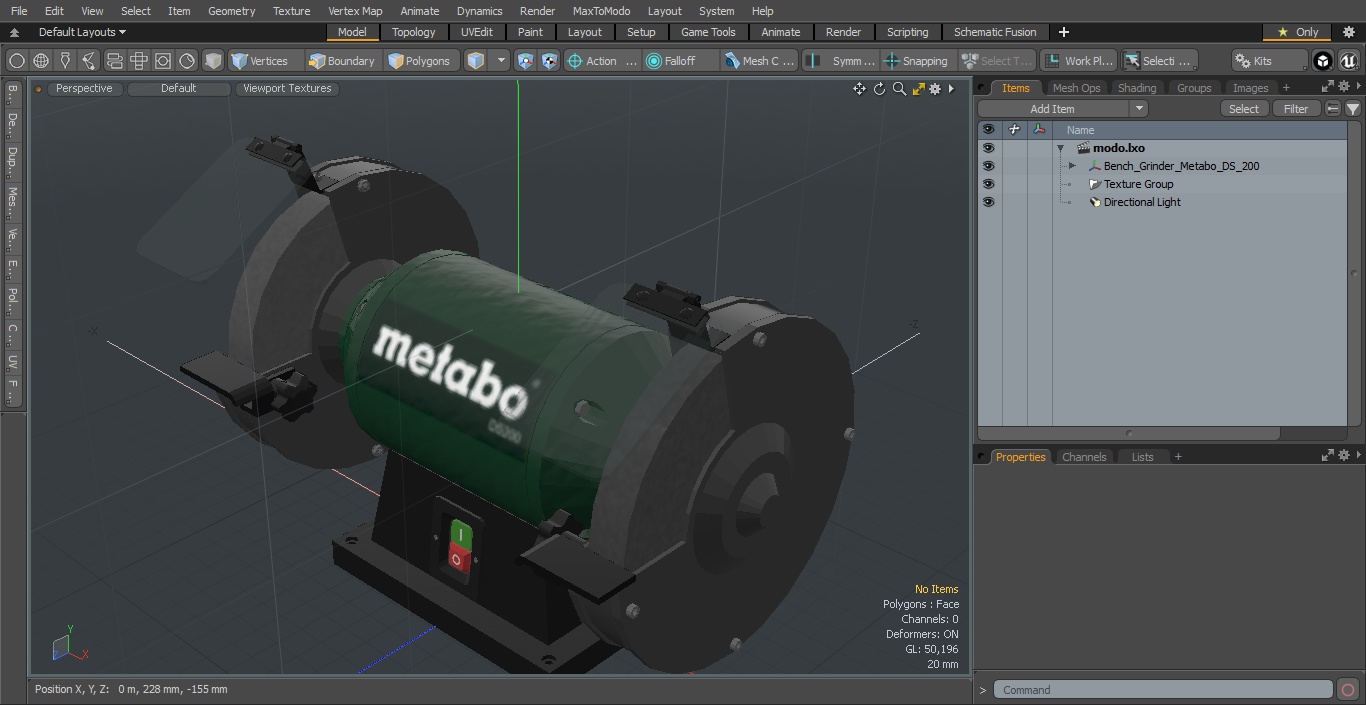Click the Filter button

[1296, 109]
